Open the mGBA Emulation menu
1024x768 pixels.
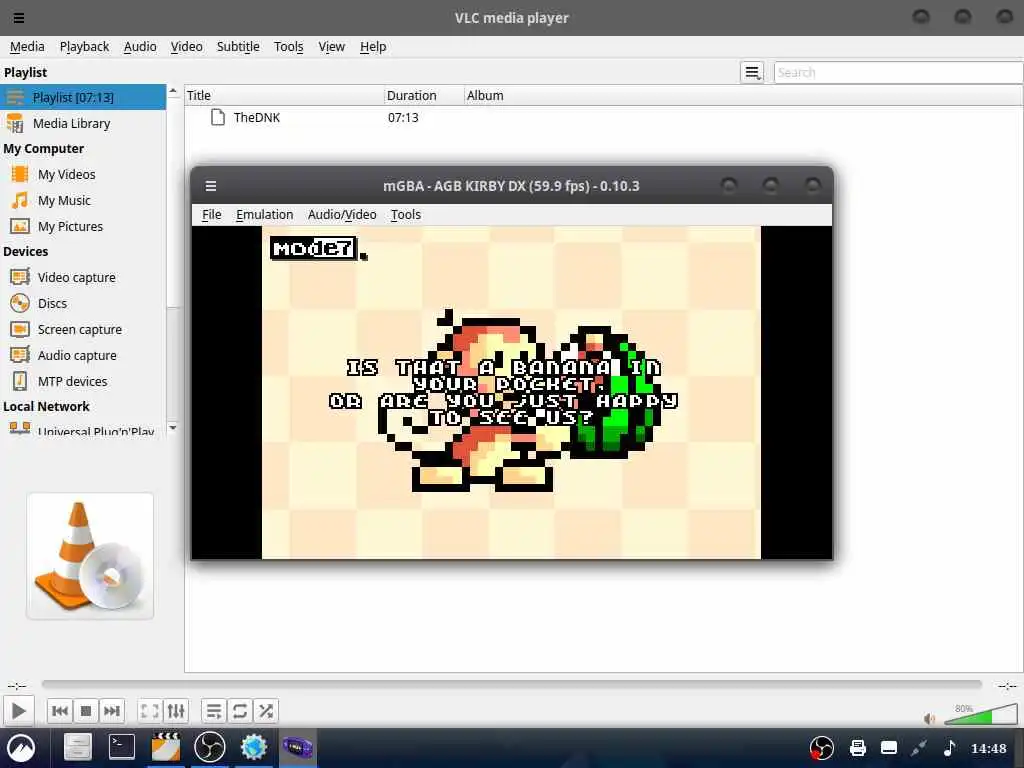[x=264, y=215]
